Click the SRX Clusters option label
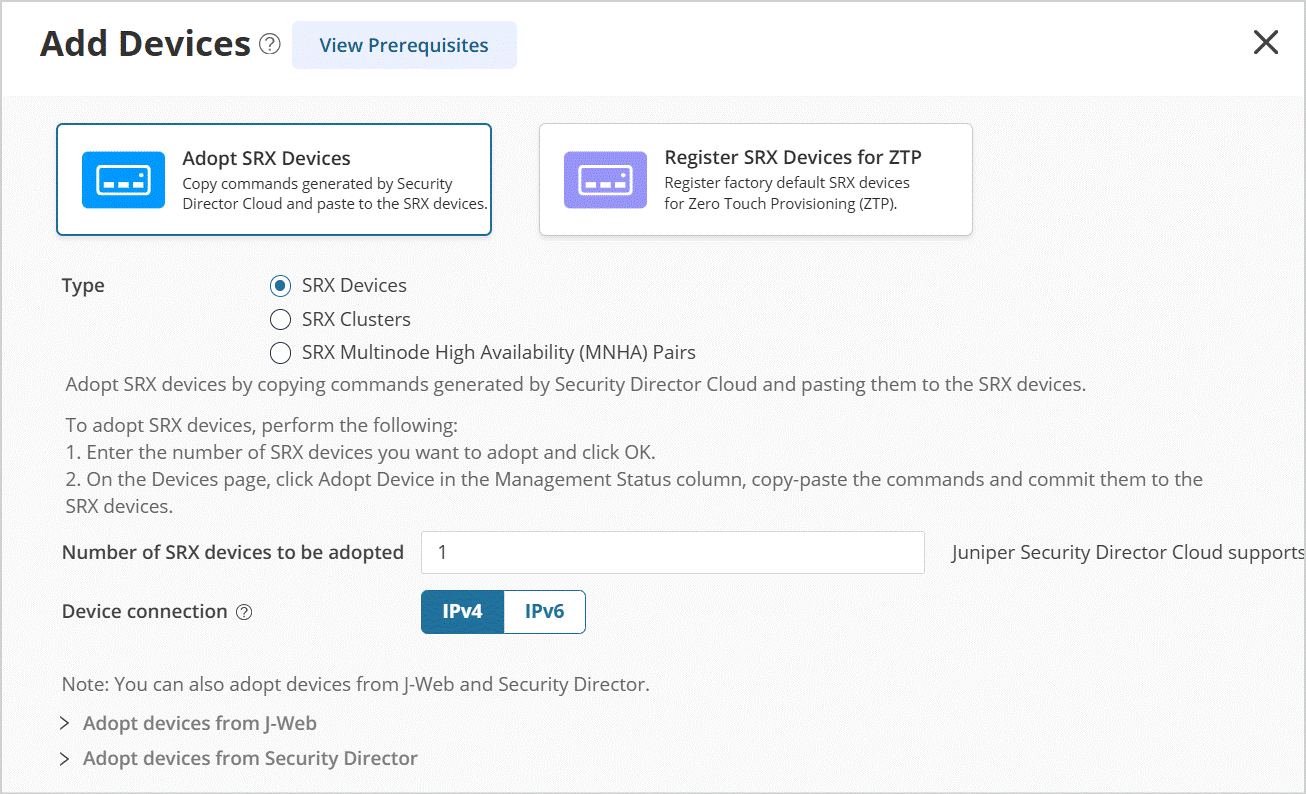 click(356, 320)
